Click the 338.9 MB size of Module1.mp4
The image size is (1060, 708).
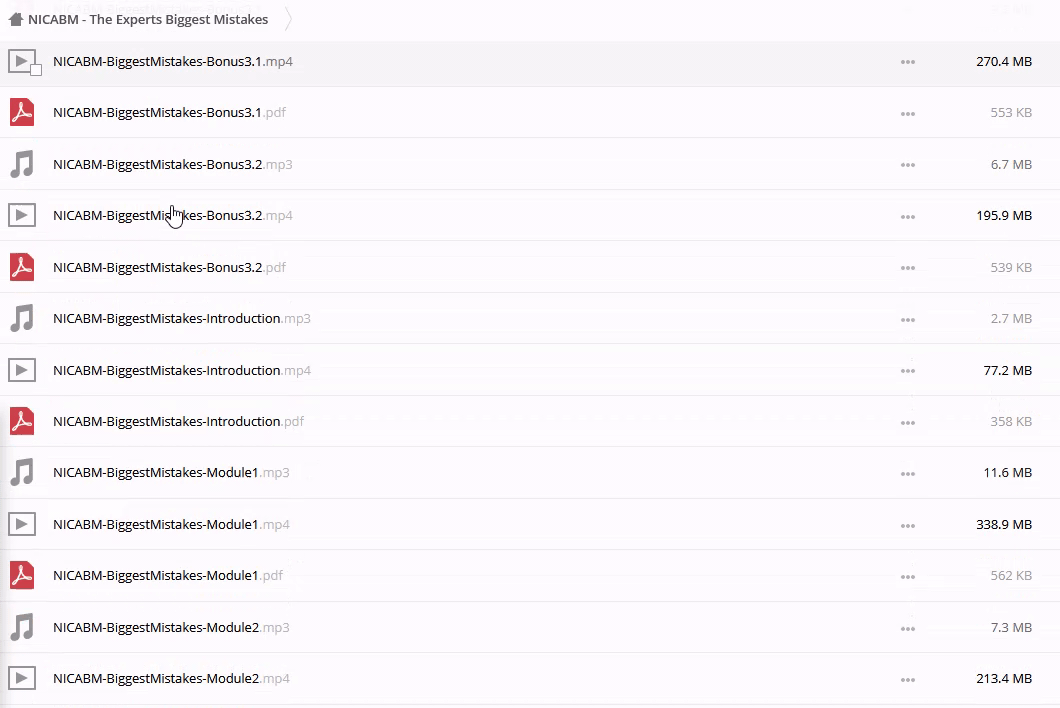point(1003,524)
